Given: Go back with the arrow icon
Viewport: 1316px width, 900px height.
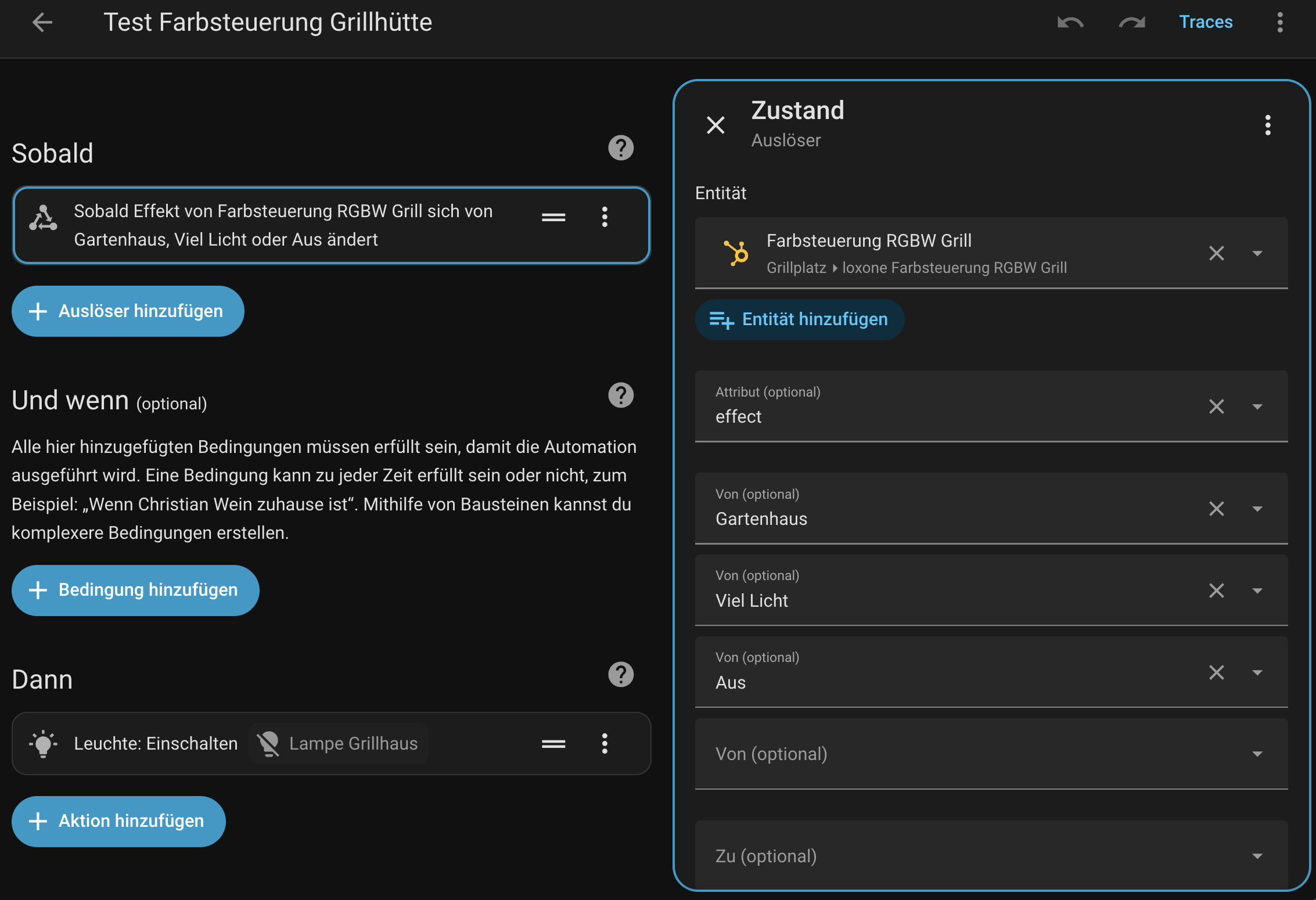Looking at the screenshot, I should coord(42,23).
